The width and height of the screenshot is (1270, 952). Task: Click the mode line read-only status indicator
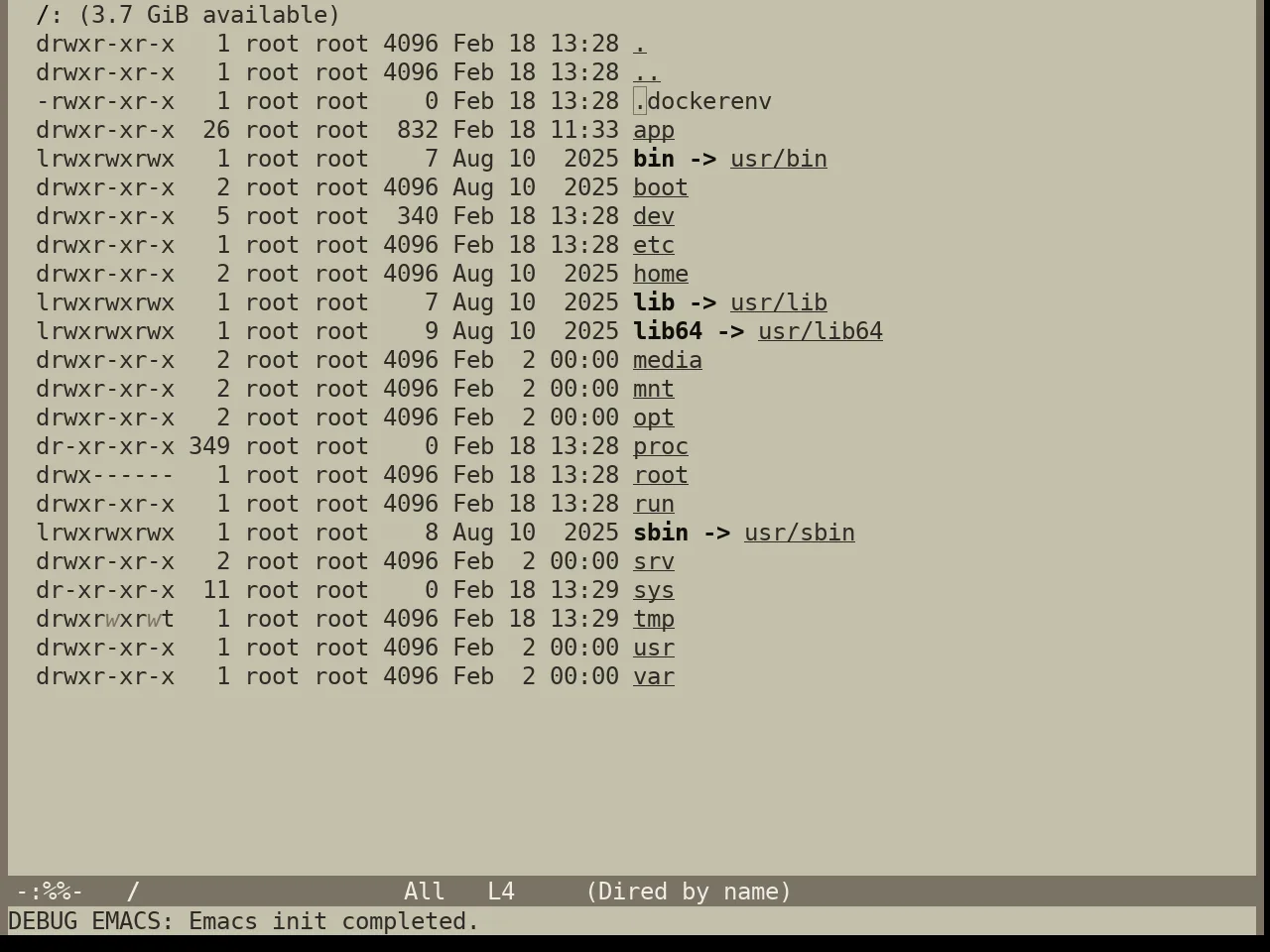click(50, 892)
